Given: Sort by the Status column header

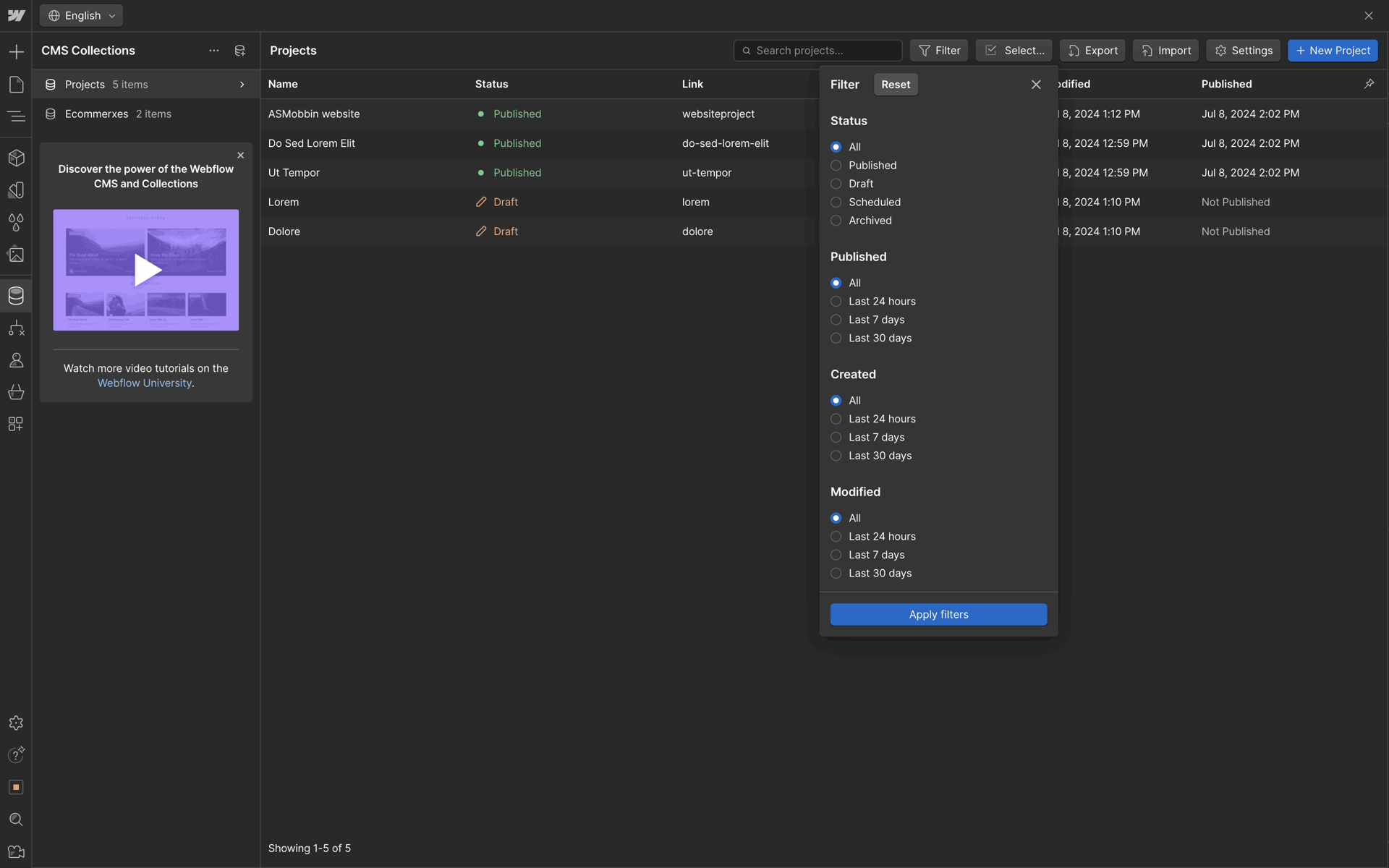Looking at the screenshot, I should 491,84.
